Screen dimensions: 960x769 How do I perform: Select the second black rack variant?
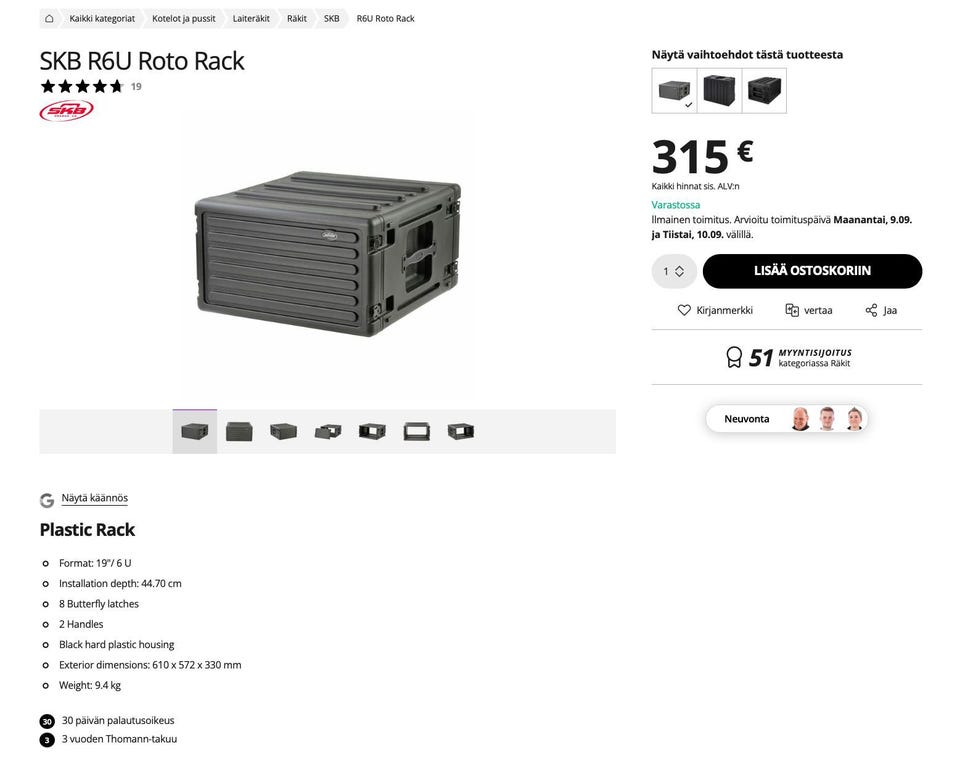(x=719, y=90)
